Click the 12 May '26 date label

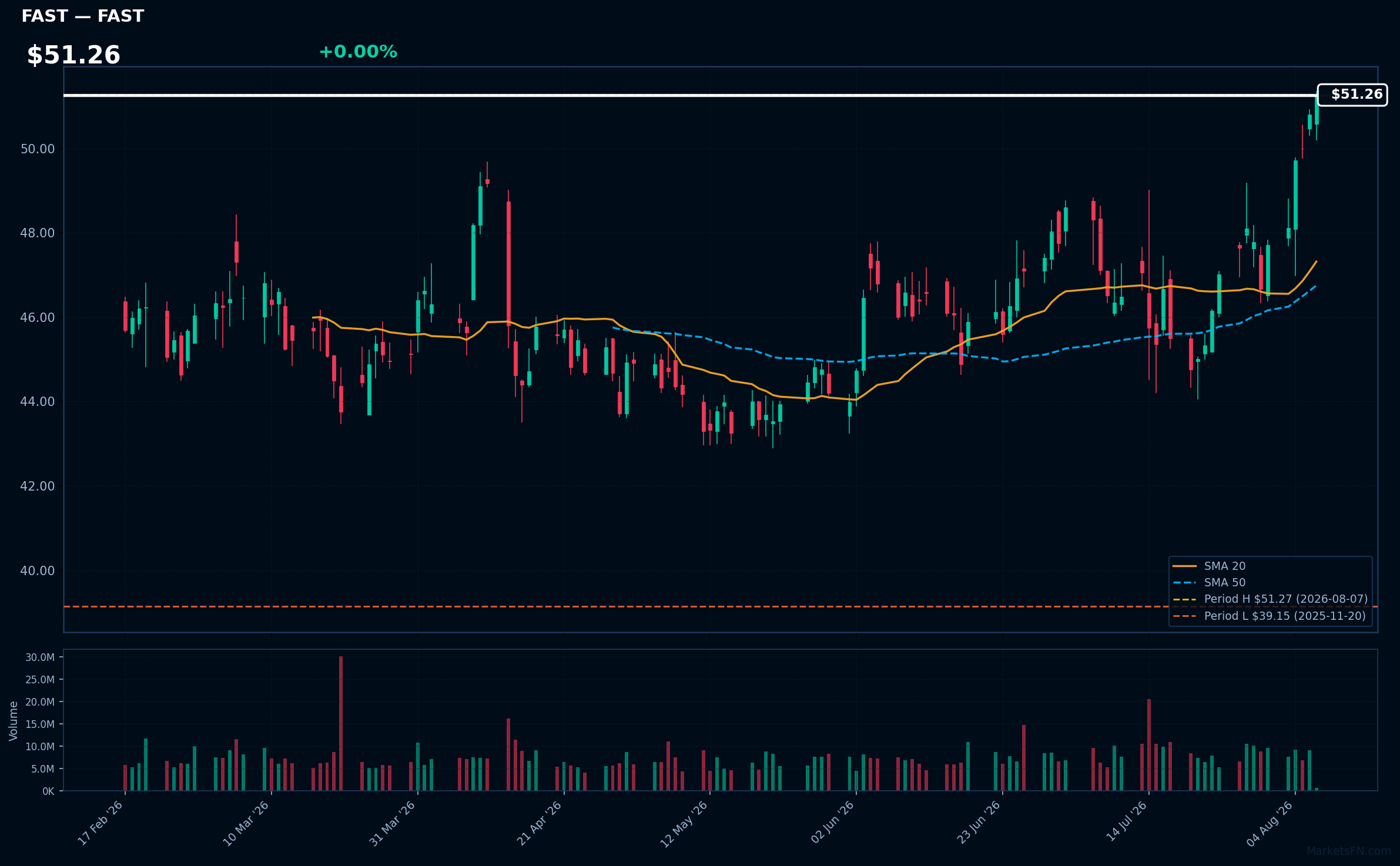tap(684, 824)
